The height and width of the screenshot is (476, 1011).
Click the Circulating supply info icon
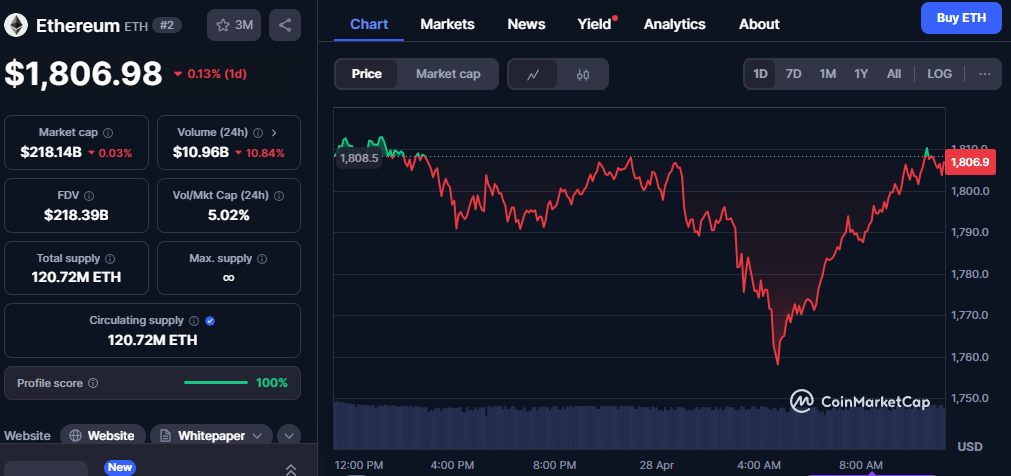(195, 321)
